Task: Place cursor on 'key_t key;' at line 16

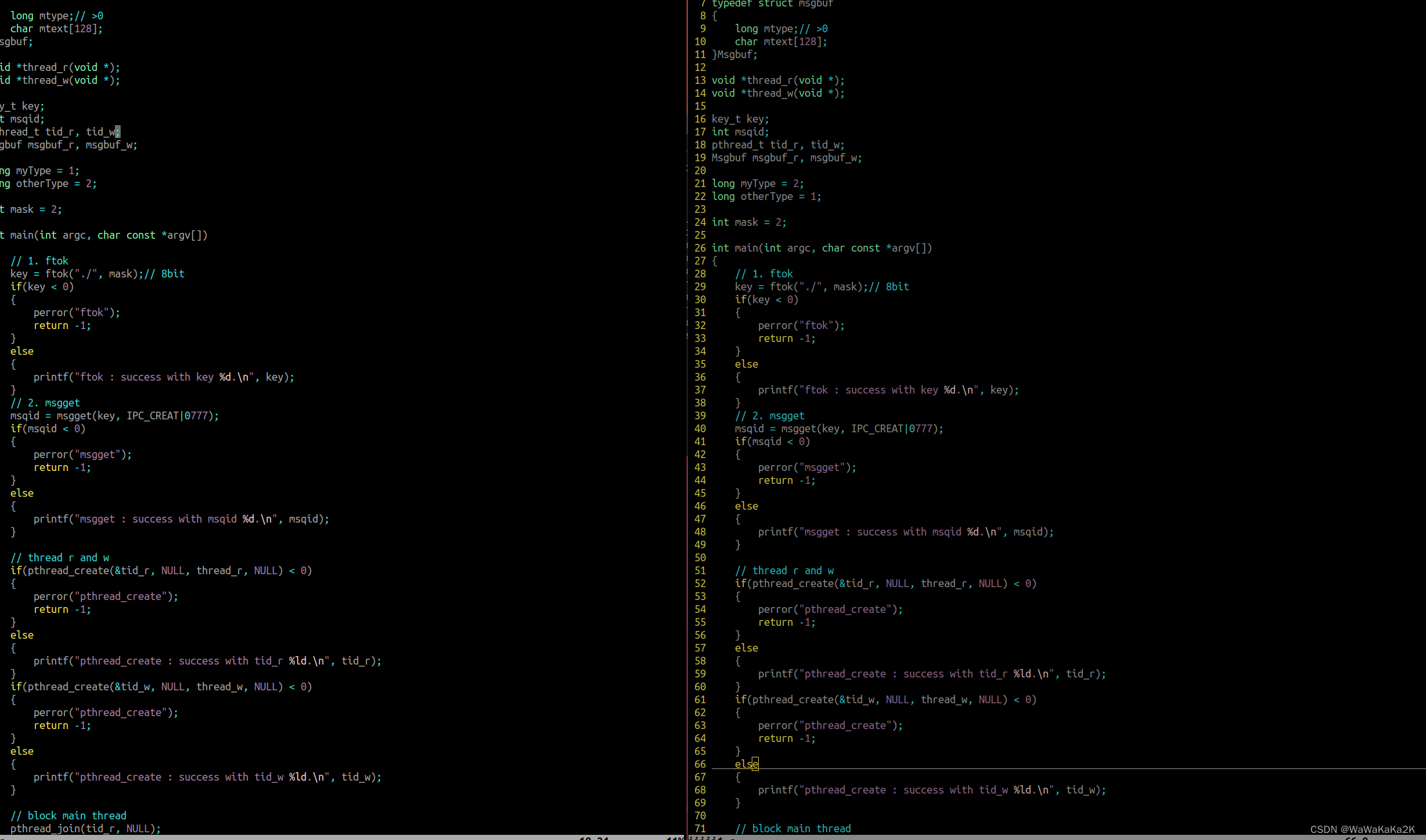Action: tap(740, 119)
